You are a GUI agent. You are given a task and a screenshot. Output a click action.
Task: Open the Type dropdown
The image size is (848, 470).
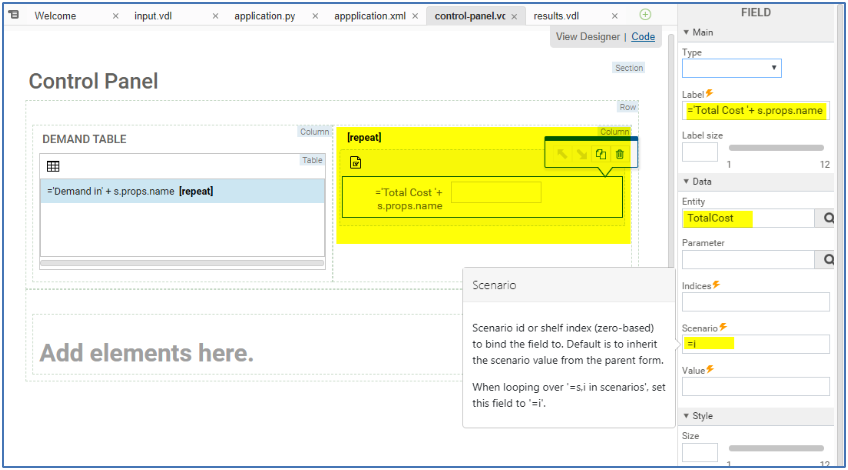tap(731, 68)
